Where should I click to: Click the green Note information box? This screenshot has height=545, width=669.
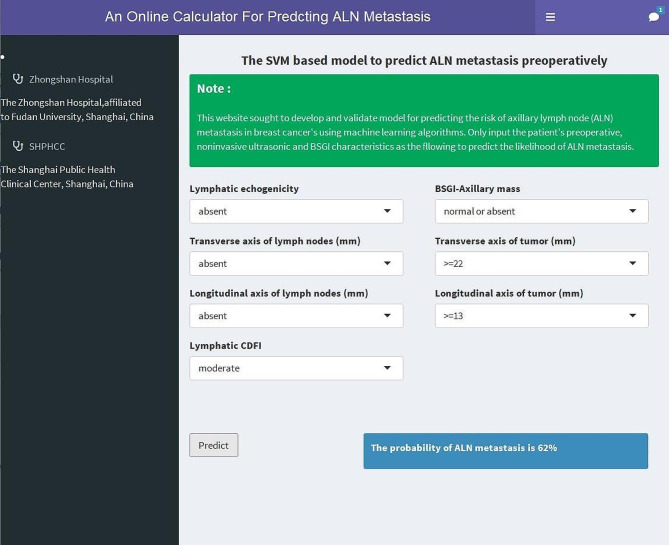[424, 120]
